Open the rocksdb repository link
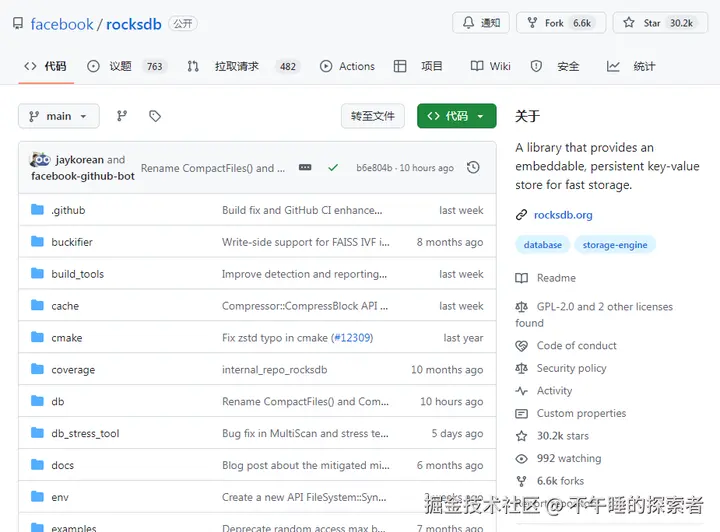The width and height of the screenshot is (720, 532). [x=134, y=24]
